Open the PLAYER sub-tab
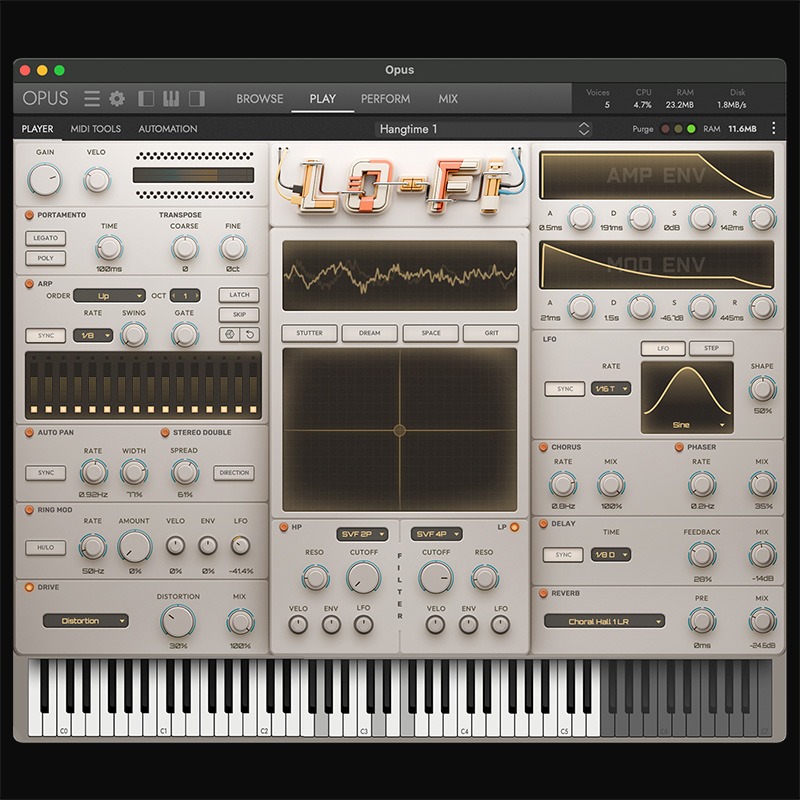The height and width of the screenshot is (800, 800). [x=37, y=129]
